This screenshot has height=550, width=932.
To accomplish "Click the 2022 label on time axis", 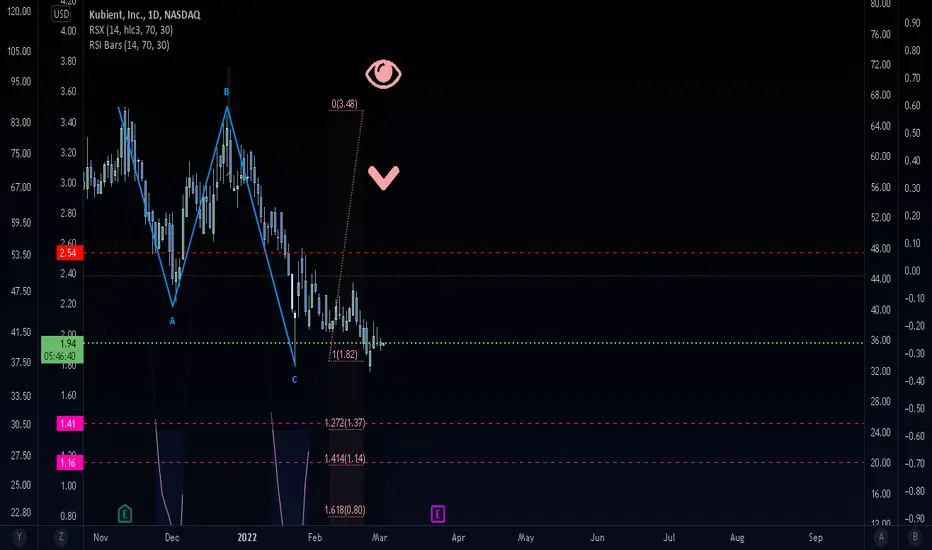I will 247,538.
